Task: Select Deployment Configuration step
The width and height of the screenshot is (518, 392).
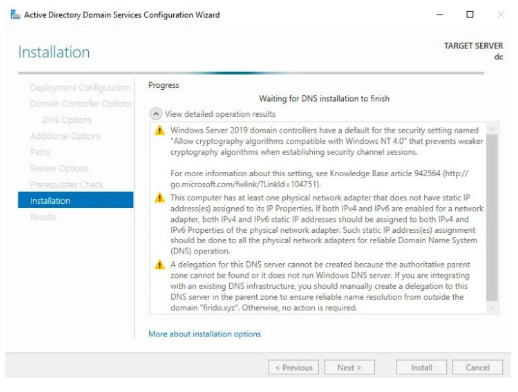Action: 80,88
